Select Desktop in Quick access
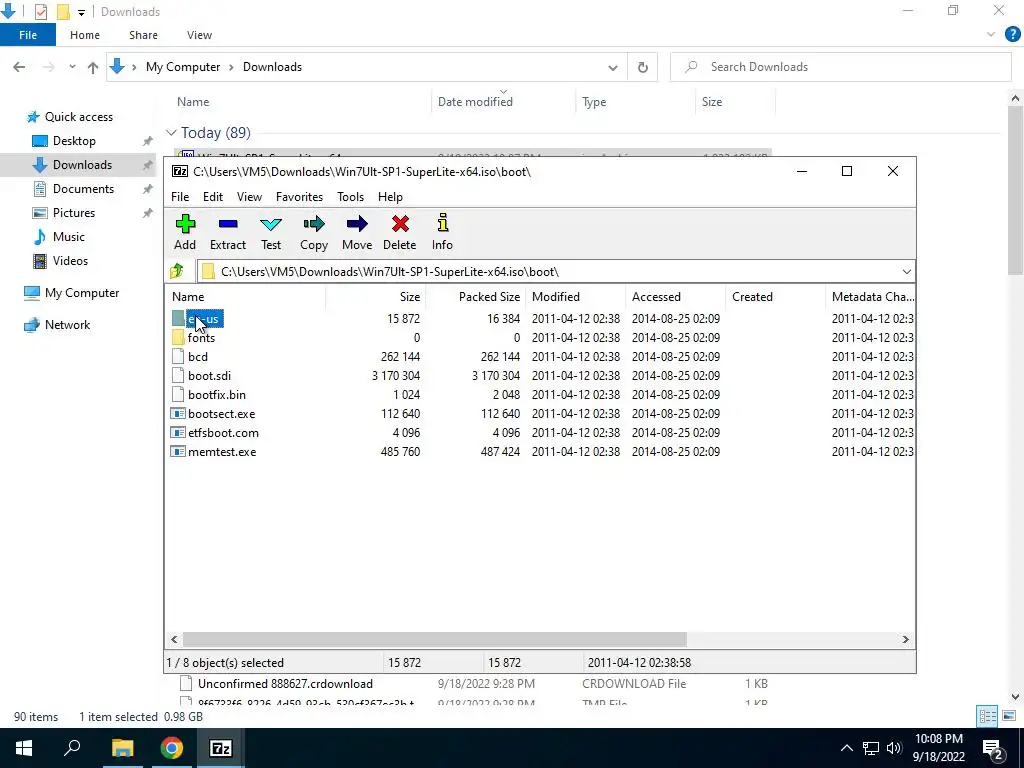The height and width of the screenshot is (768, 1024). [x=74, y=141]
